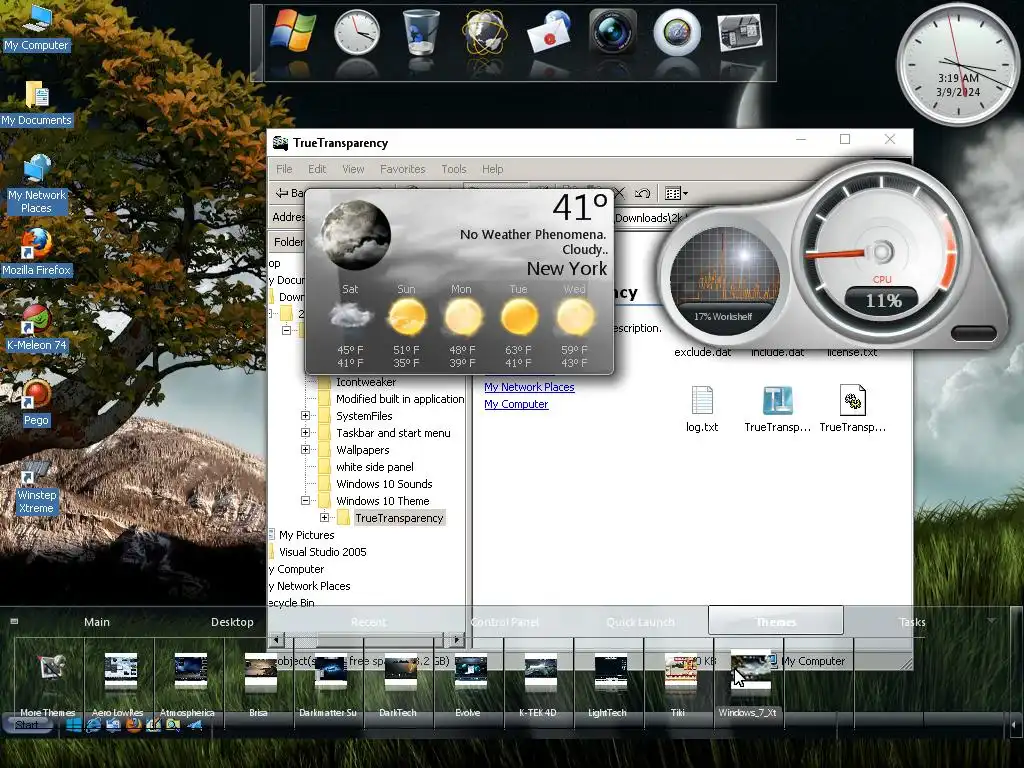1024x768 pixels.
Task: Click right arrow of folder pane scrollbar
Action: pos(457,640)
